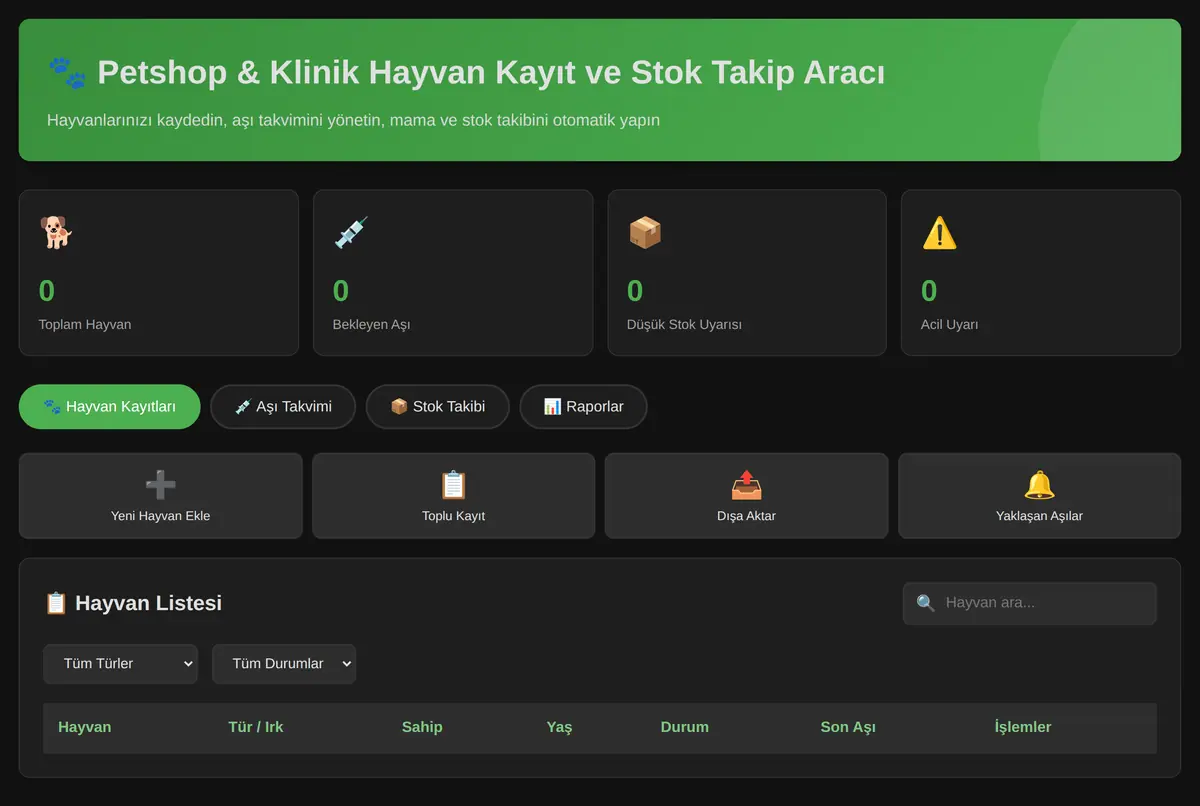Click the Düşük Stok Uyarısı label
This screenshot has height=806, width=1200.
[684, 324]
